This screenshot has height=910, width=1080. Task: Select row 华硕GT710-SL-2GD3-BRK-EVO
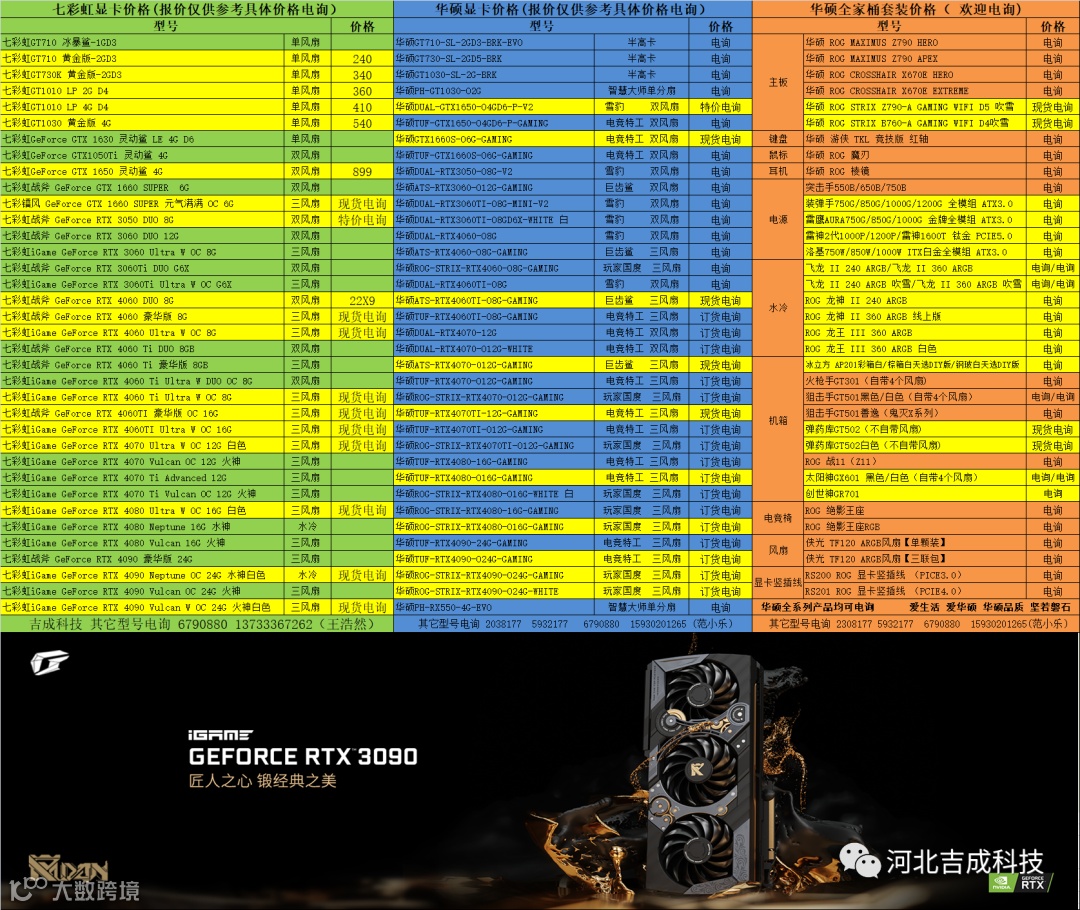(x=573, y=43)
